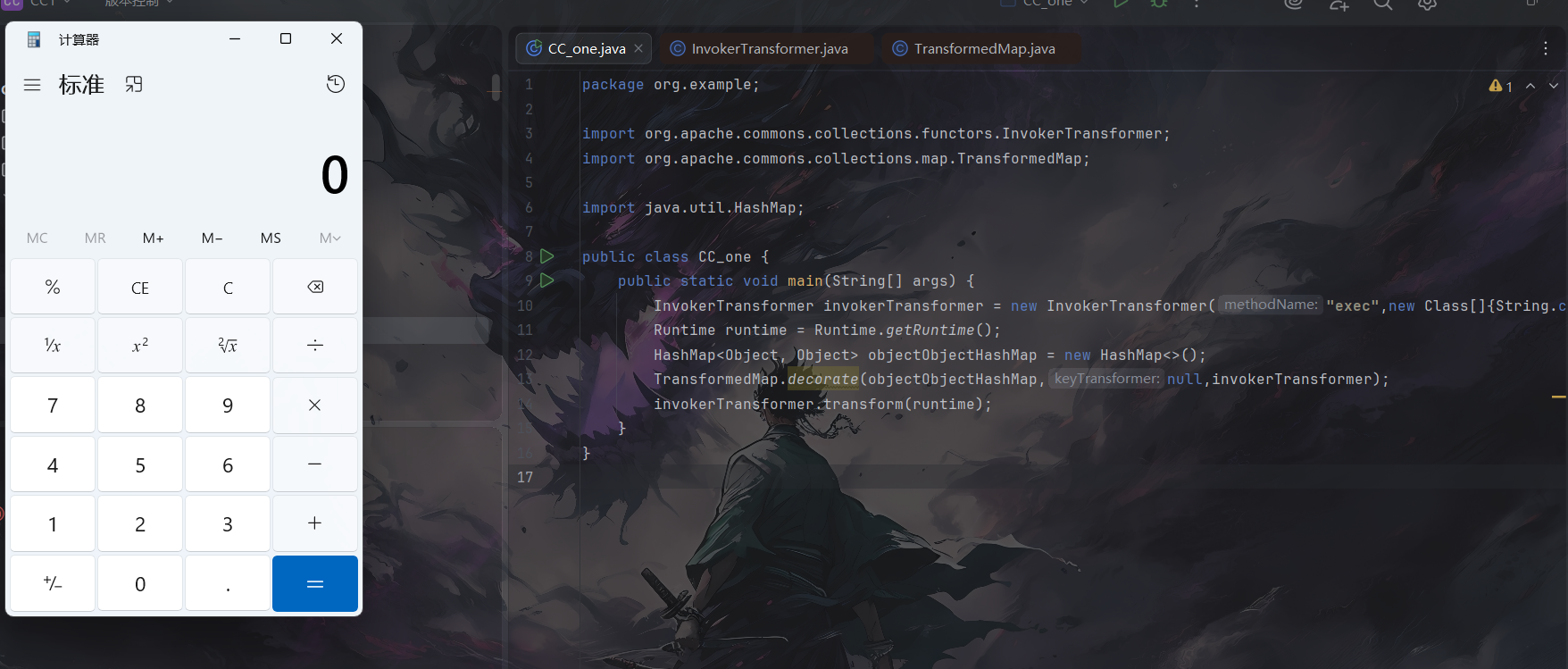The width and height of the screenshot is (1568, 669).
Task: Click the 'methodName:' inlay hint
Action: point(1271,305)
